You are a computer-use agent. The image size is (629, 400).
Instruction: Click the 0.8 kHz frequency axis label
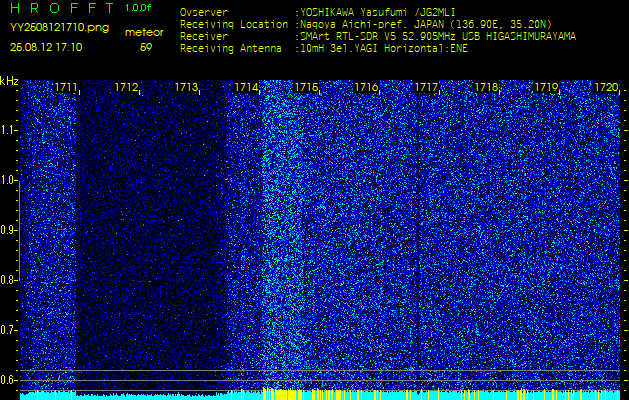point(8,280)
